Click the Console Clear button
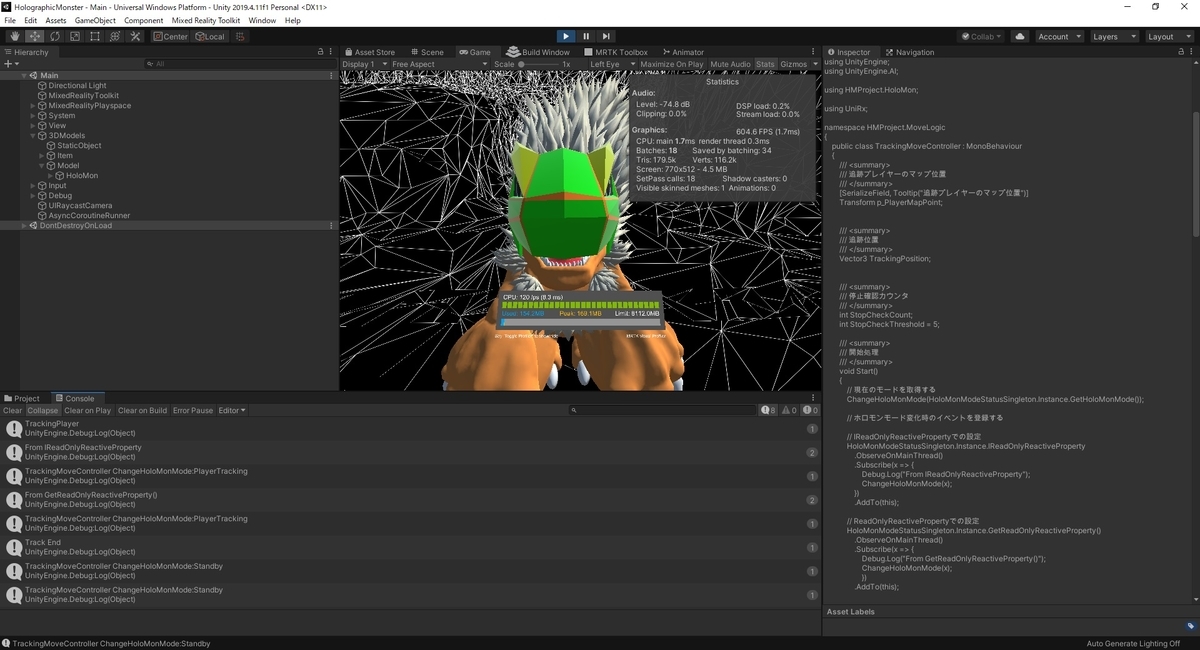This screenshot has width=1200, height=650. pyautogui.click(x=12, y=410)
